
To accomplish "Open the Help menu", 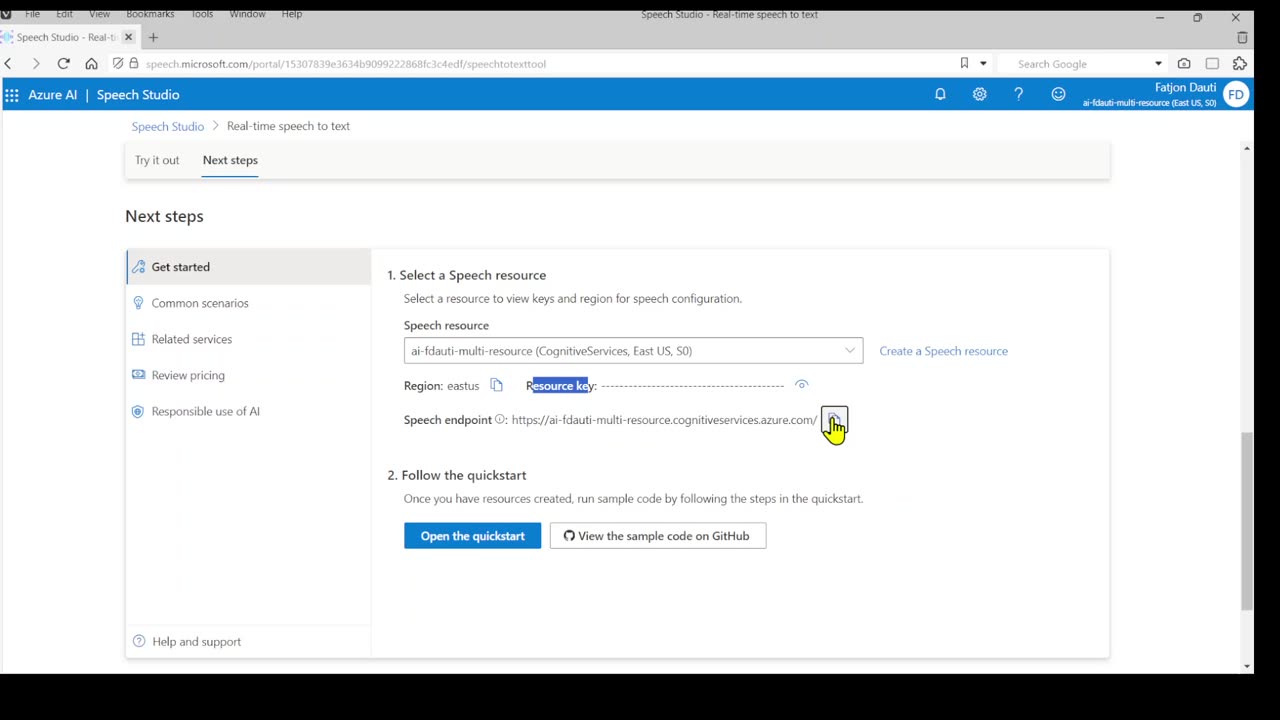I will (x=291, y=14).
